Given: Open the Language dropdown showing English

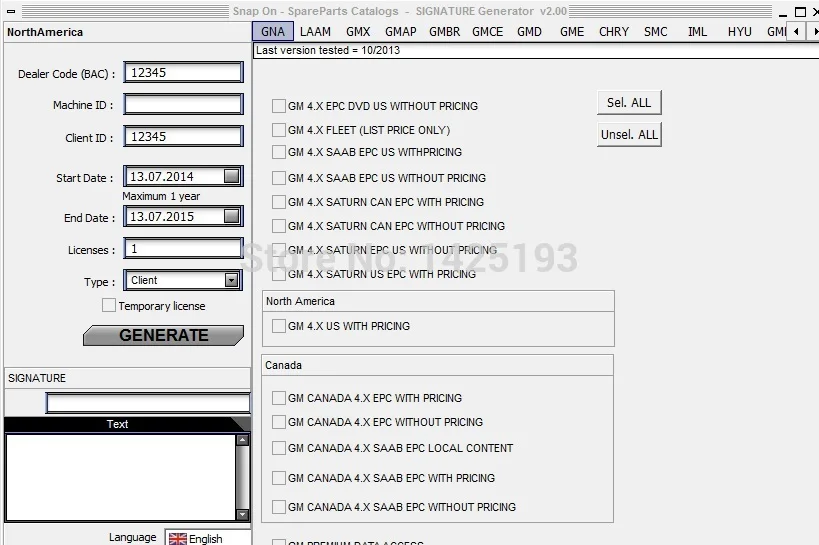Looking at the screenshot, I should (208, 538).
